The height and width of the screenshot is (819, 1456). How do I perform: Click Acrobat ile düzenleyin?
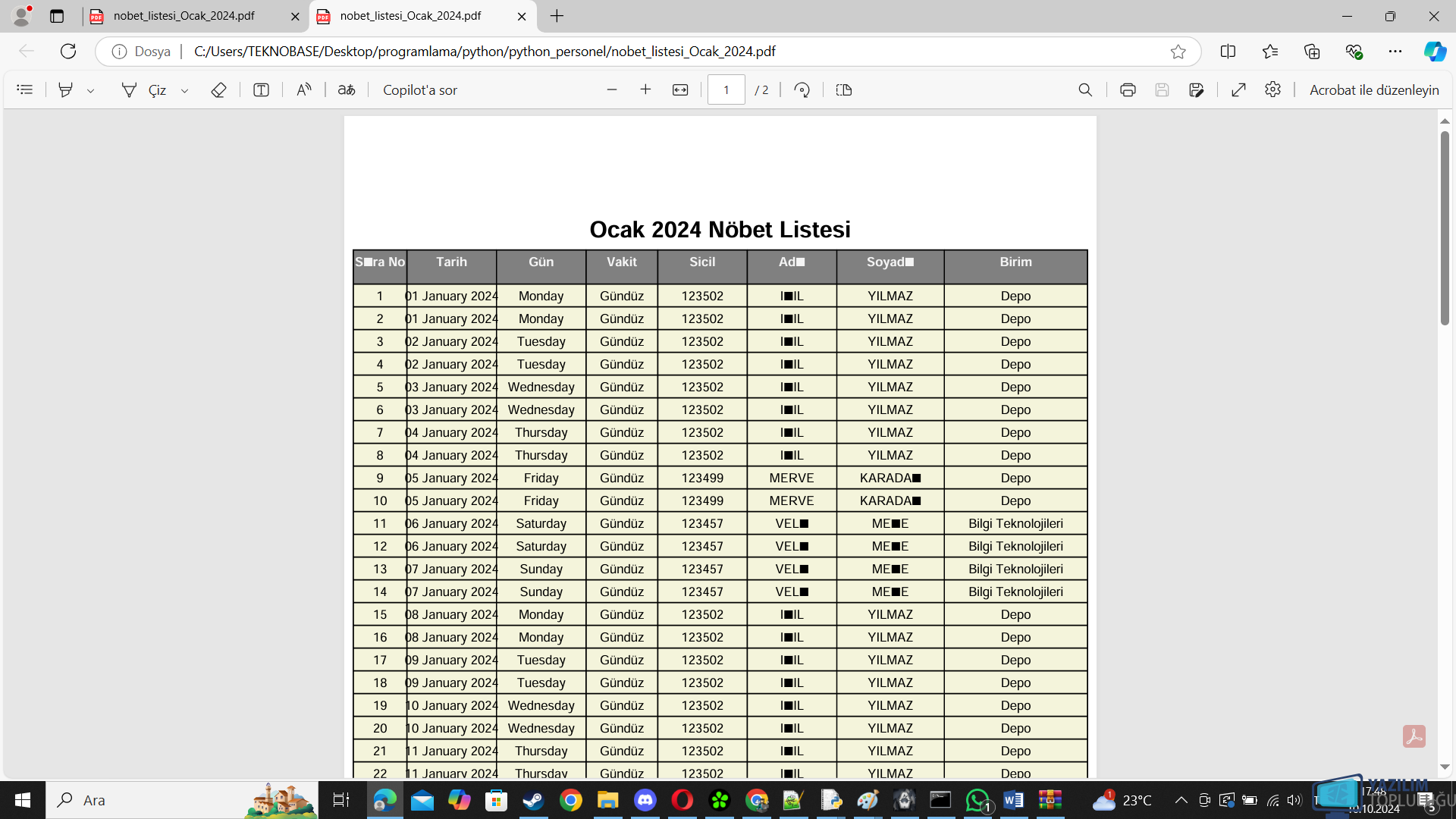click(x=1374, y=89)
